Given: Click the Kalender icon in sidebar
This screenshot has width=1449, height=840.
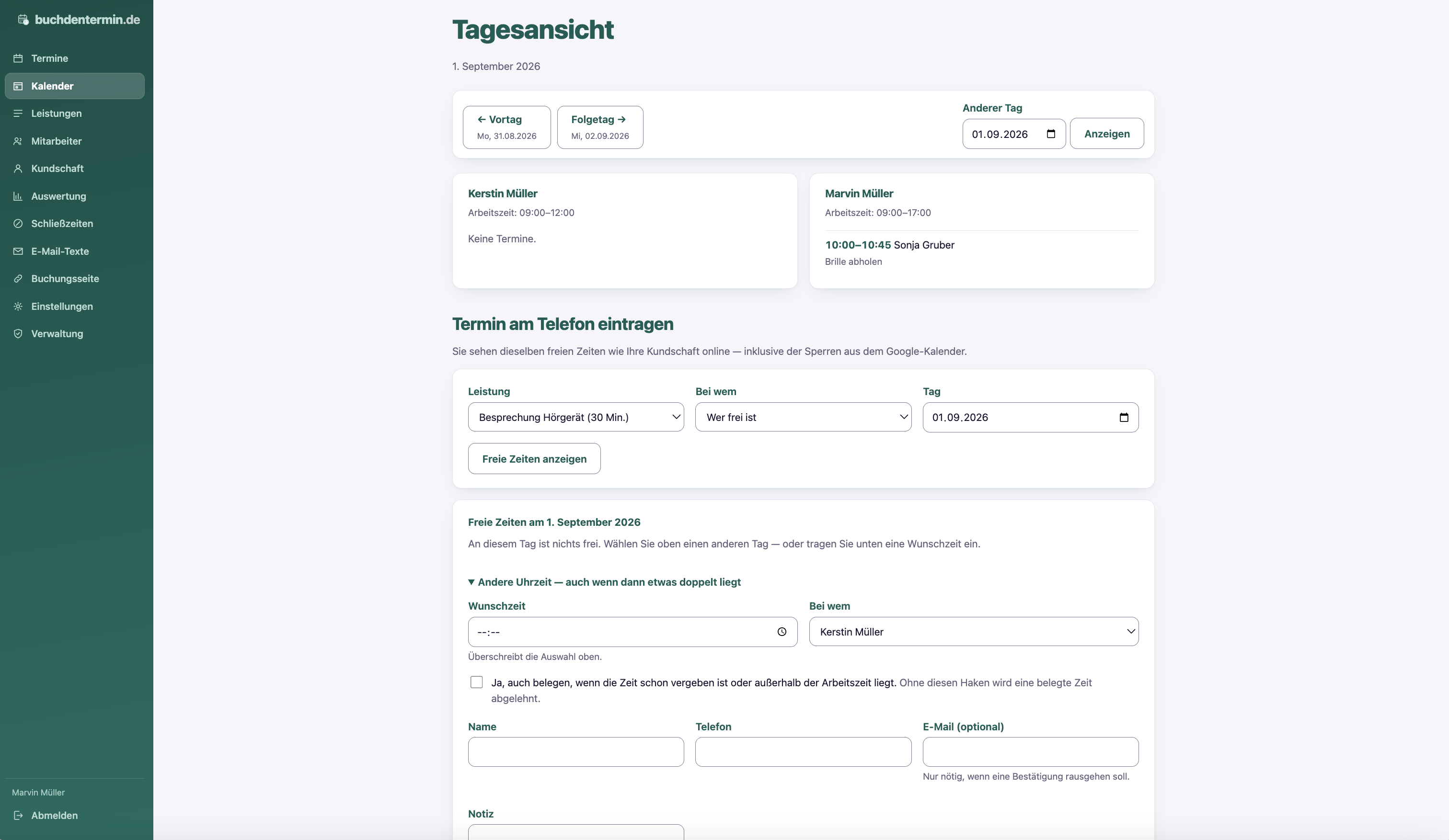Looking at the screenshot, I should point(18,86).
